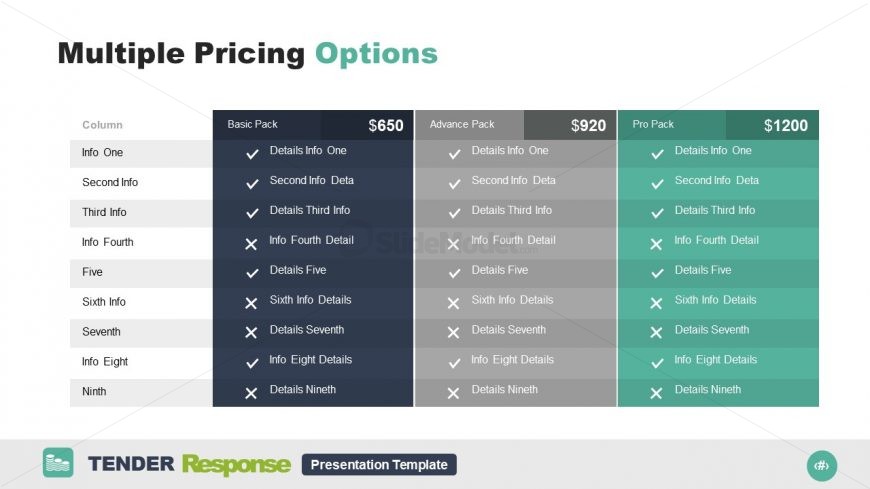Click the checkmark beside Pro Pack Info Eight Details
The image size is (870, 489).
pyautogui.click(x=657, y=363)
